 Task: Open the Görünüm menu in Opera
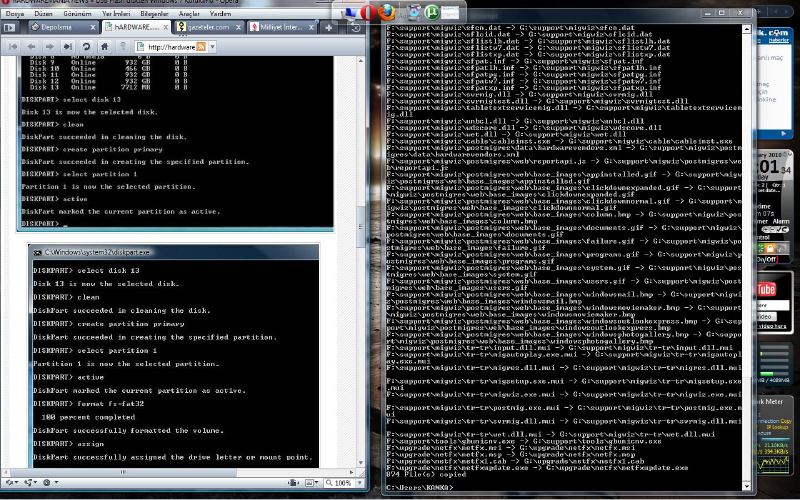tap(77, 14)
